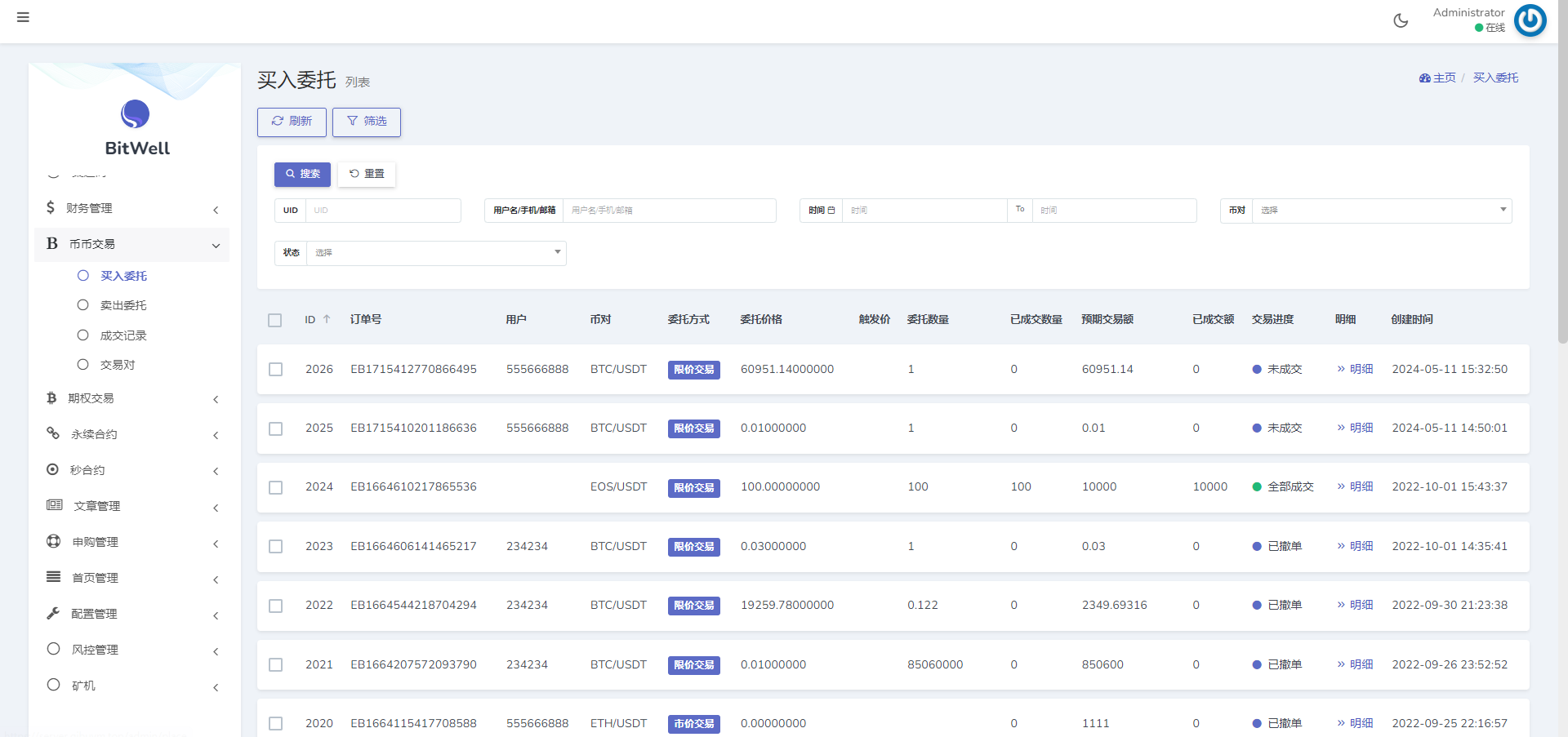The height and width of the screenshot is (737, 1568).
Task: Open the Administrator avatar power icon
Action: pos(1530,20)
